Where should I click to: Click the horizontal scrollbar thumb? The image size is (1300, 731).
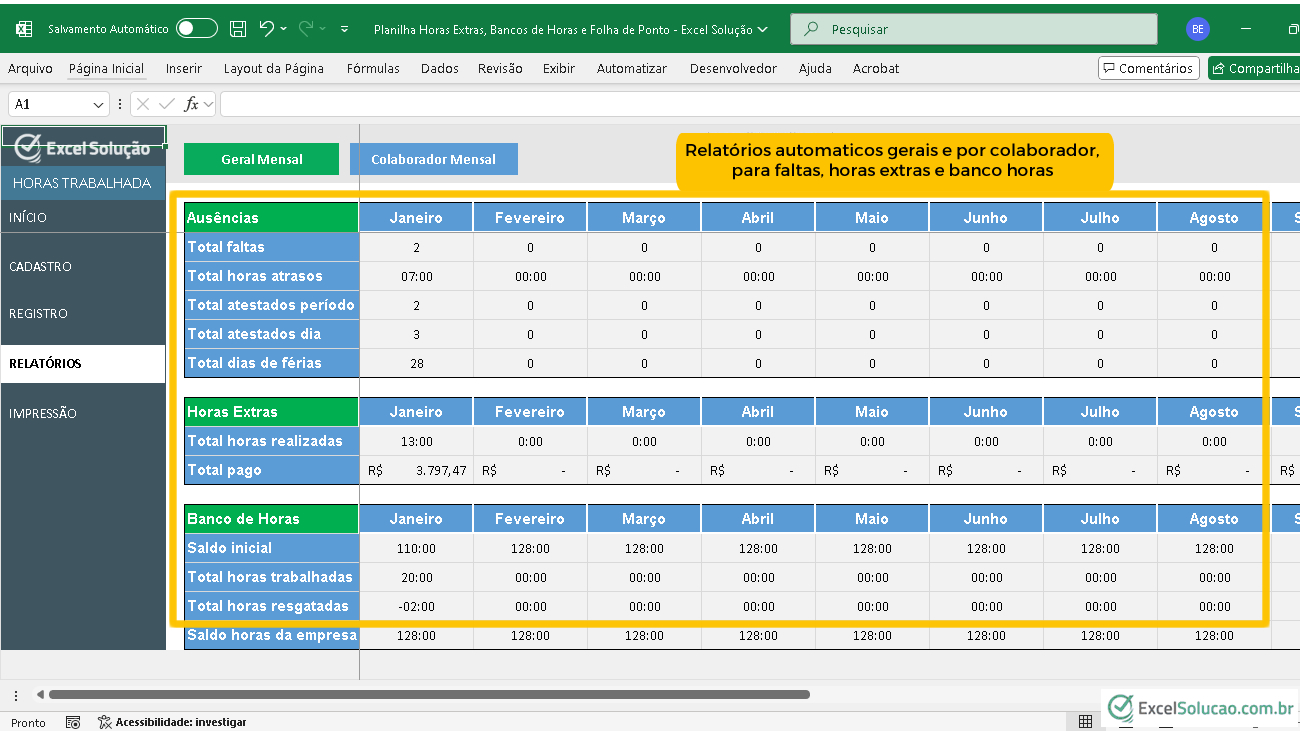[428, 694]
